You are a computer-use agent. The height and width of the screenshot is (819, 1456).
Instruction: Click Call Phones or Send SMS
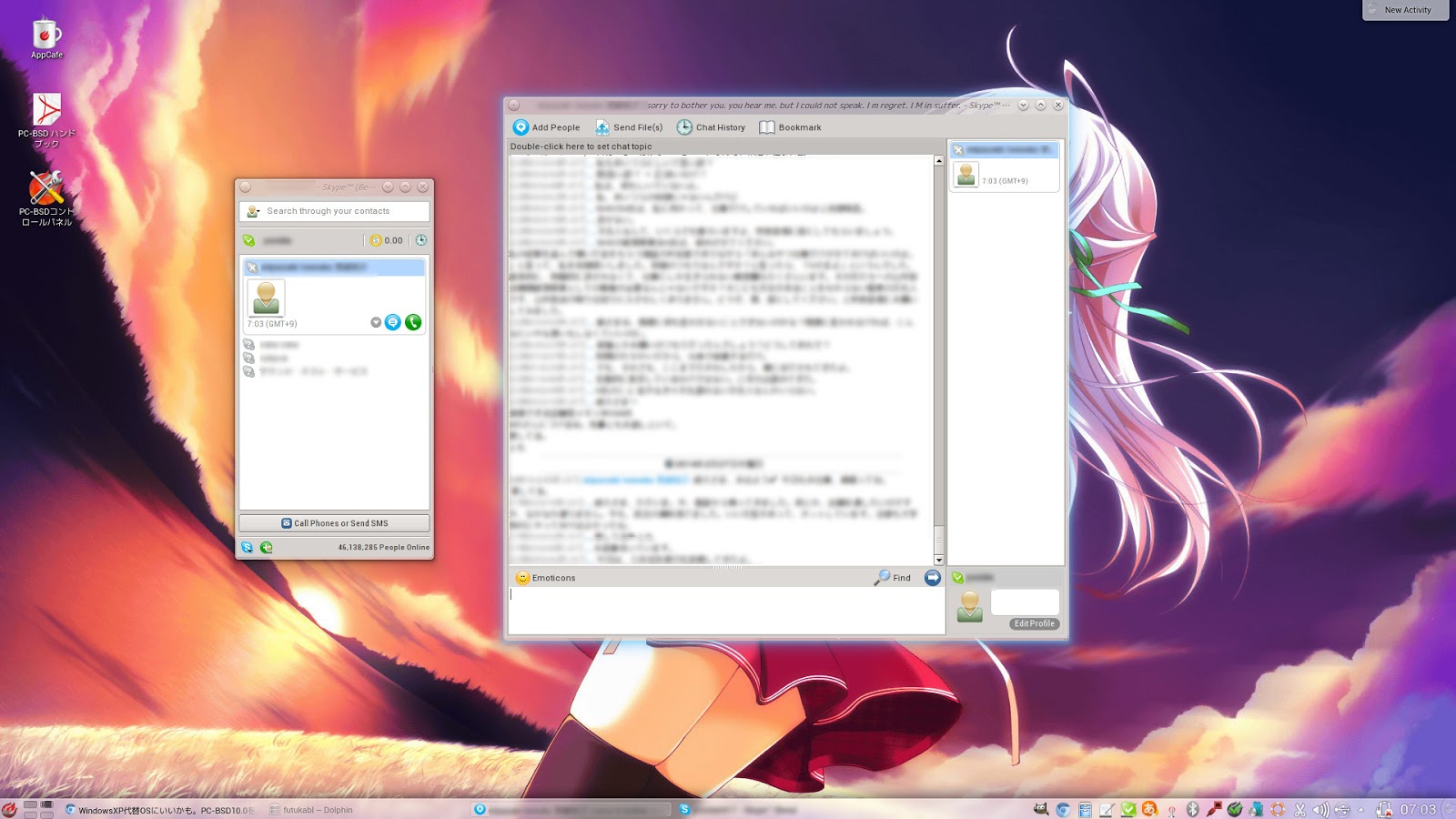(334, 523)
